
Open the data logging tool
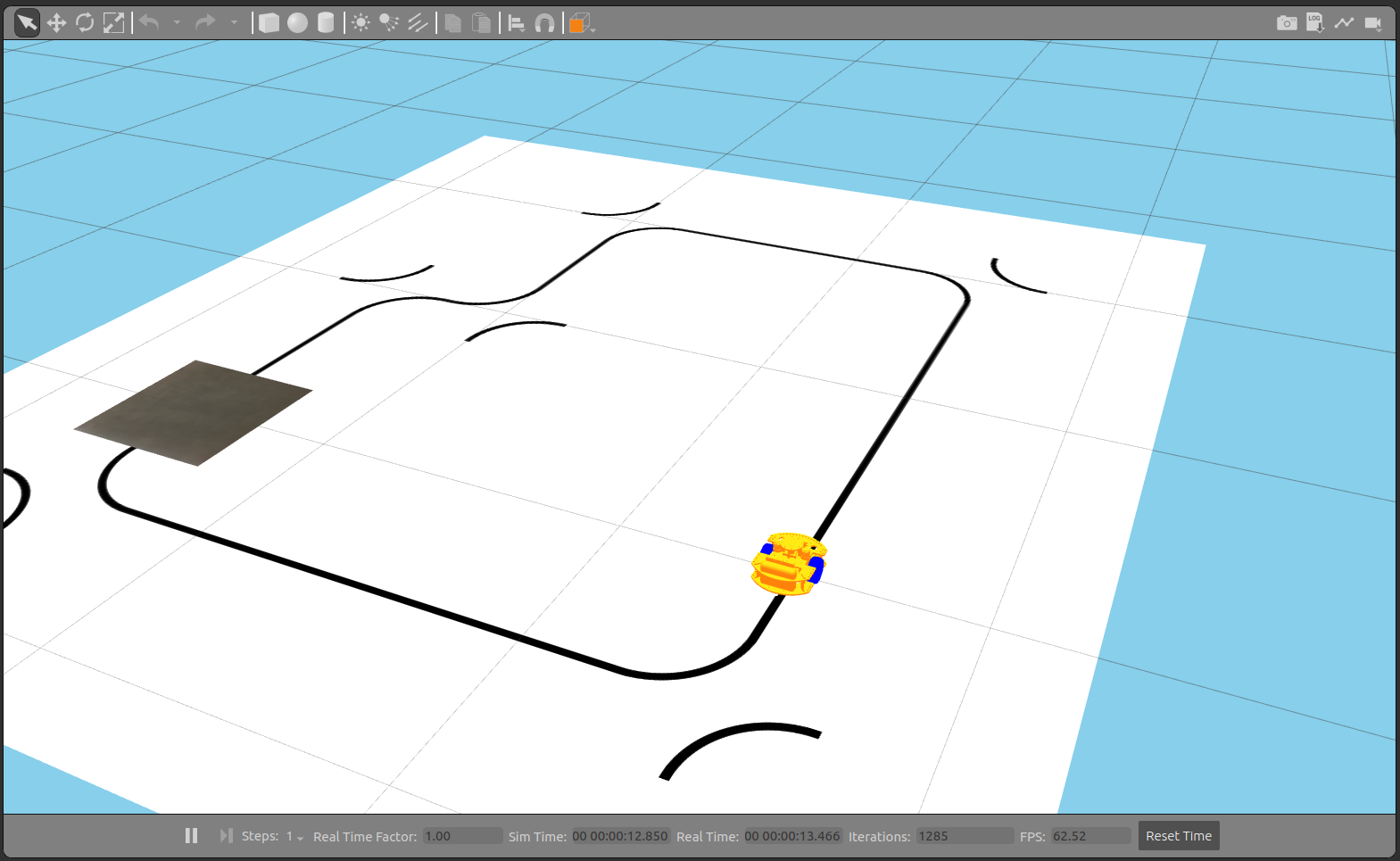click(1315, 23)
